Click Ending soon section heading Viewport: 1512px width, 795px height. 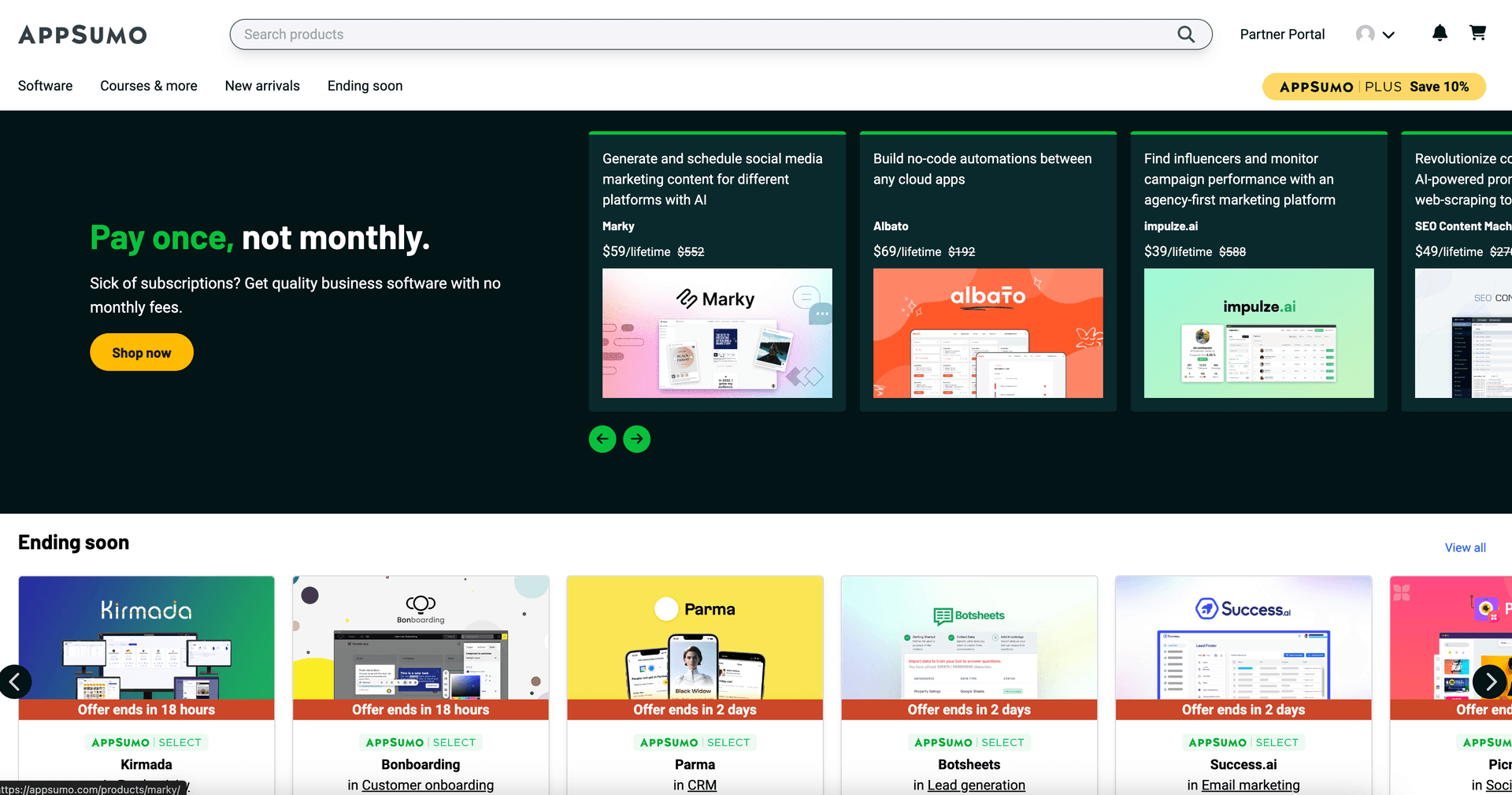point(74,543)
